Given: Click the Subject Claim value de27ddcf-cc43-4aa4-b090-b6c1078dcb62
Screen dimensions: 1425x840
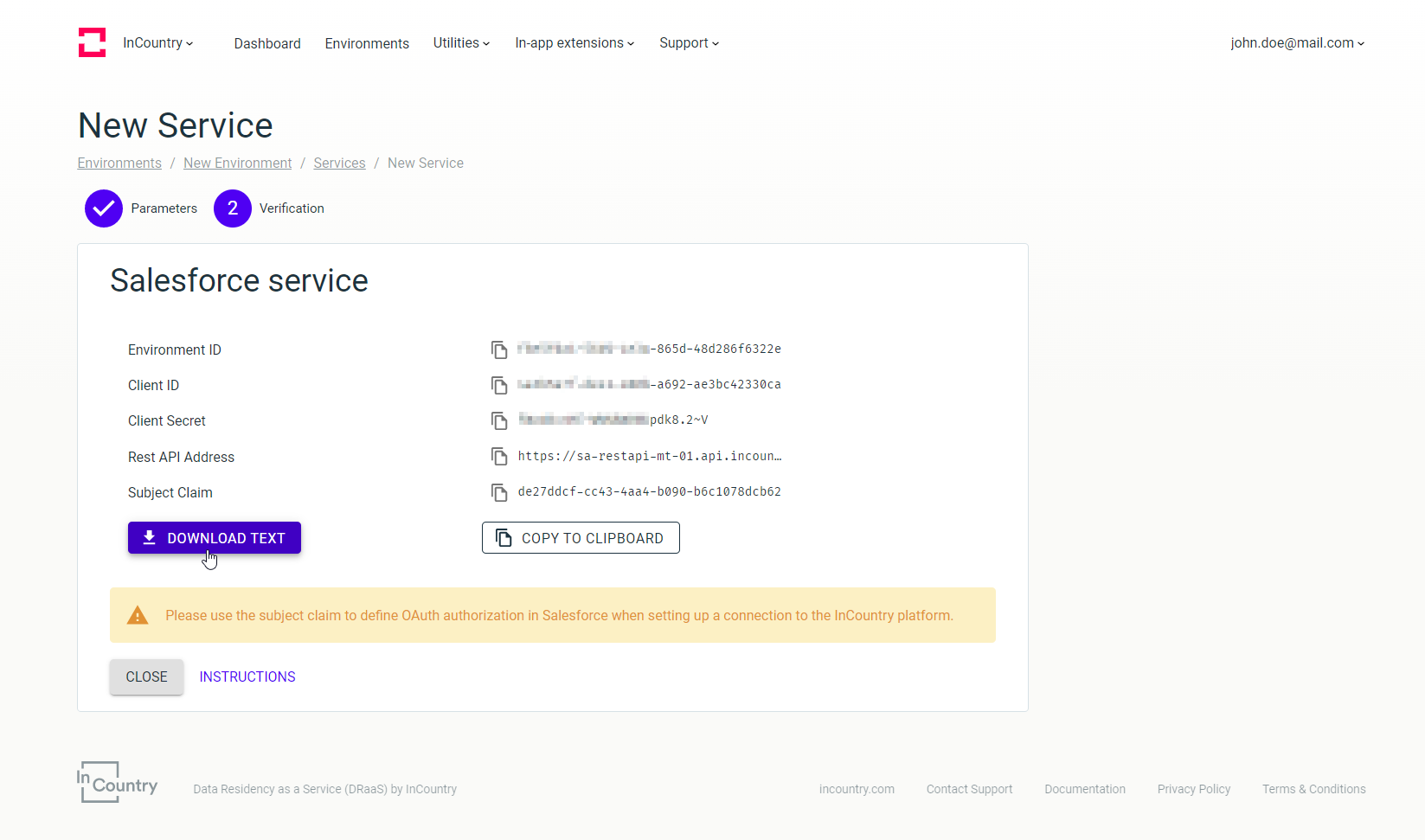Looking at the screenshot, I should click(650, 491).
